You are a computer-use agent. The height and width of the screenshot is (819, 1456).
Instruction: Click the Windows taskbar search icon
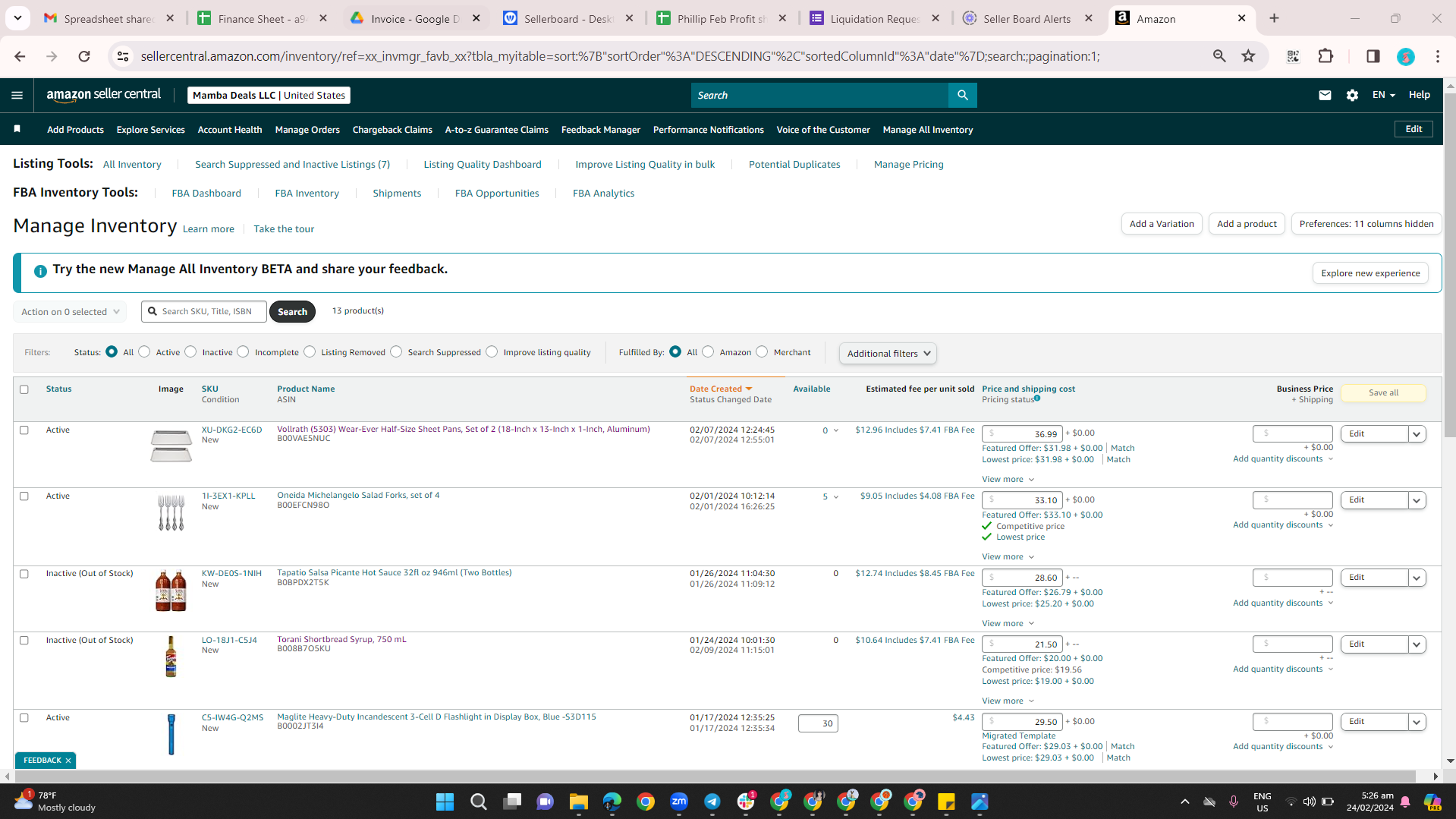point(478,802)
